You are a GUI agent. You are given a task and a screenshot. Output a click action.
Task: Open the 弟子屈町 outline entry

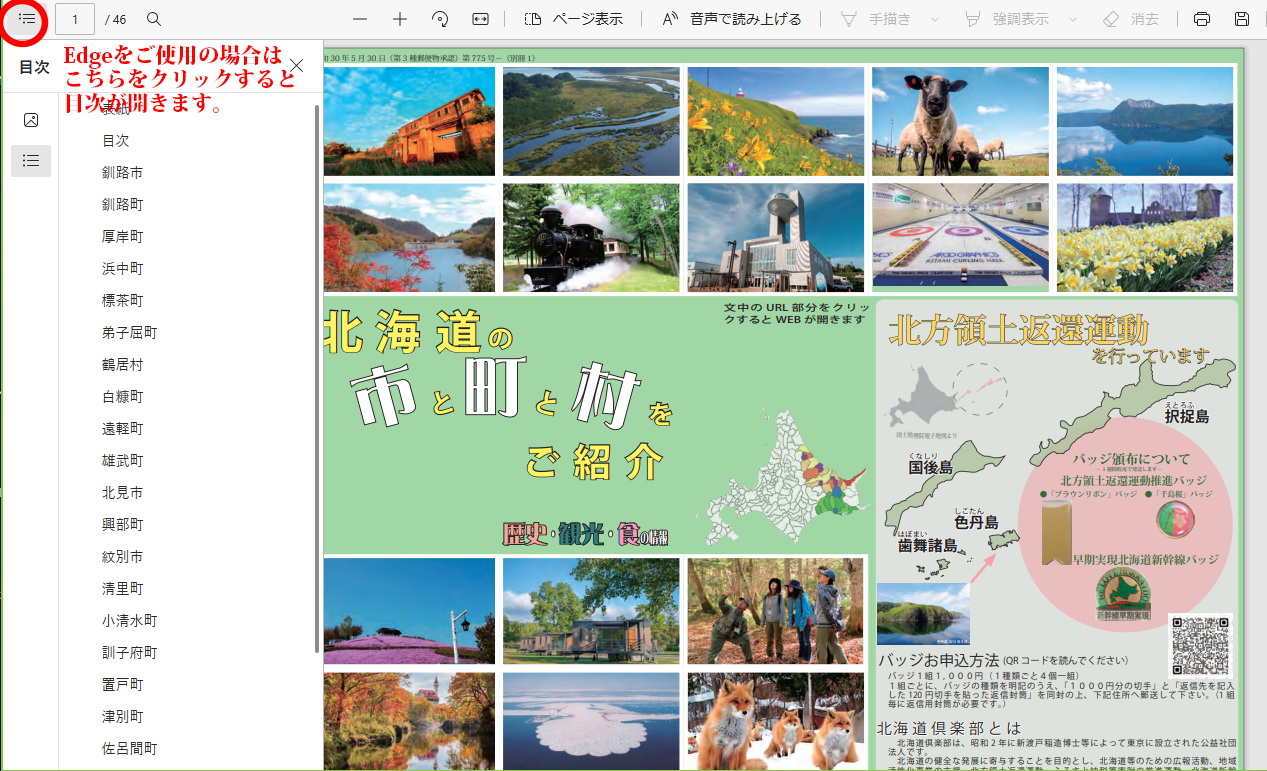[129, 333]
